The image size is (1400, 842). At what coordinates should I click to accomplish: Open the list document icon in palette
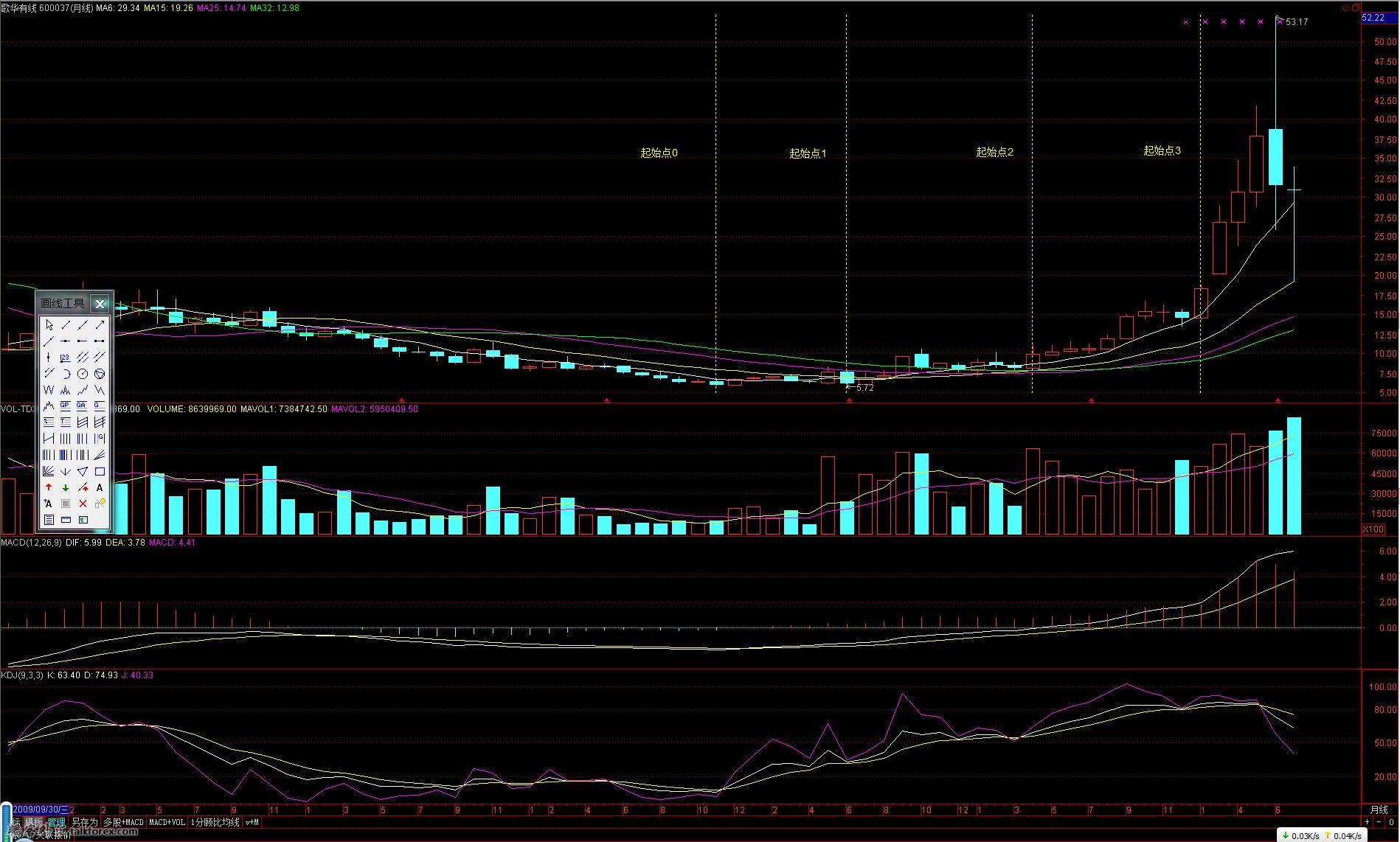(49, 519)
